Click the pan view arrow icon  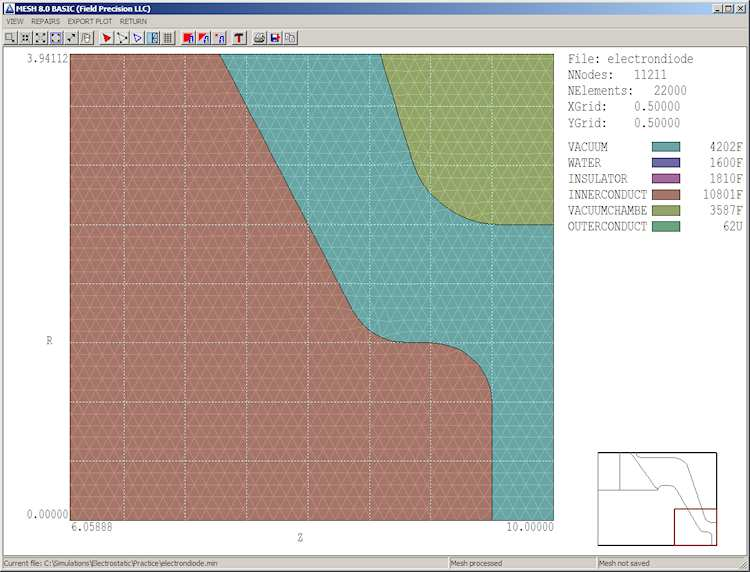tap(71, 38)
